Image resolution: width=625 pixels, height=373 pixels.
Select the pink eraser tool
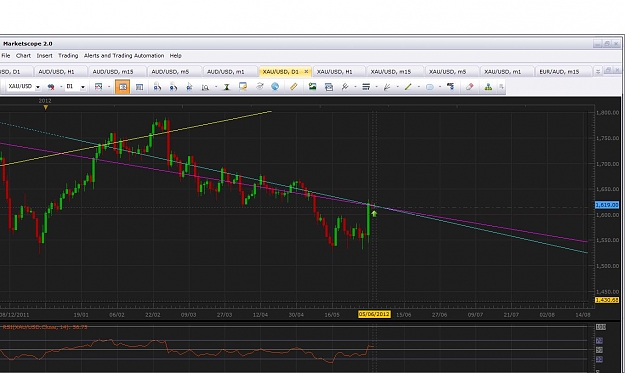[x=470, y=86]
